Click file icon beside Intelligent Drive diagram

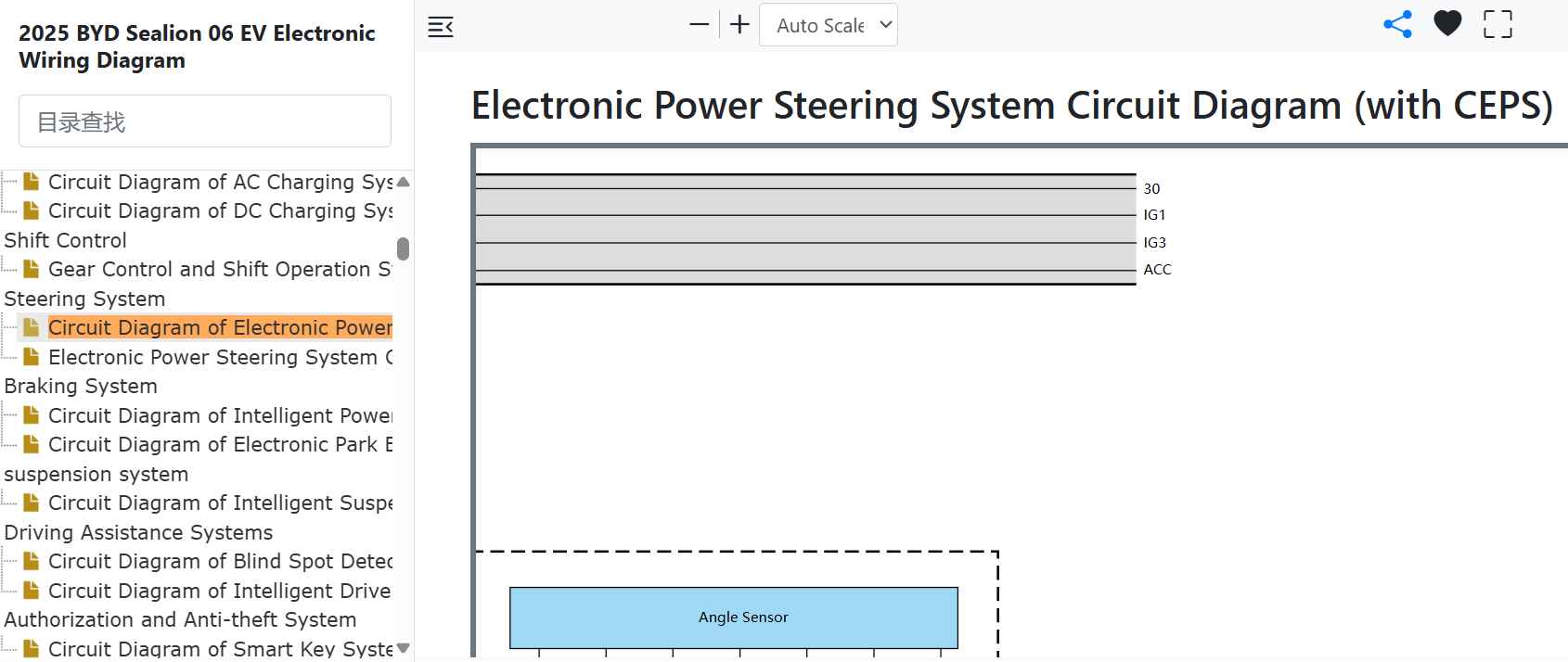pyautogui.click(x=32, y=590)
